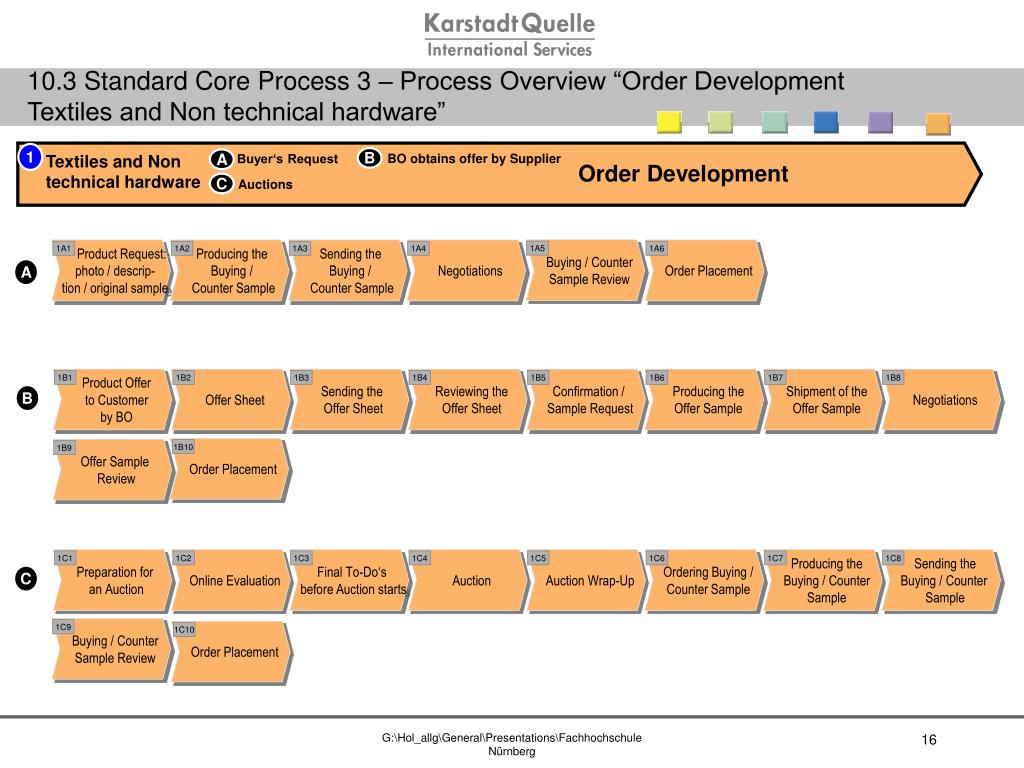Click the BO obtains offer by Supplier text
Image resolution: width=1024 pixels, height=768 pixels.
click(474, 158)
